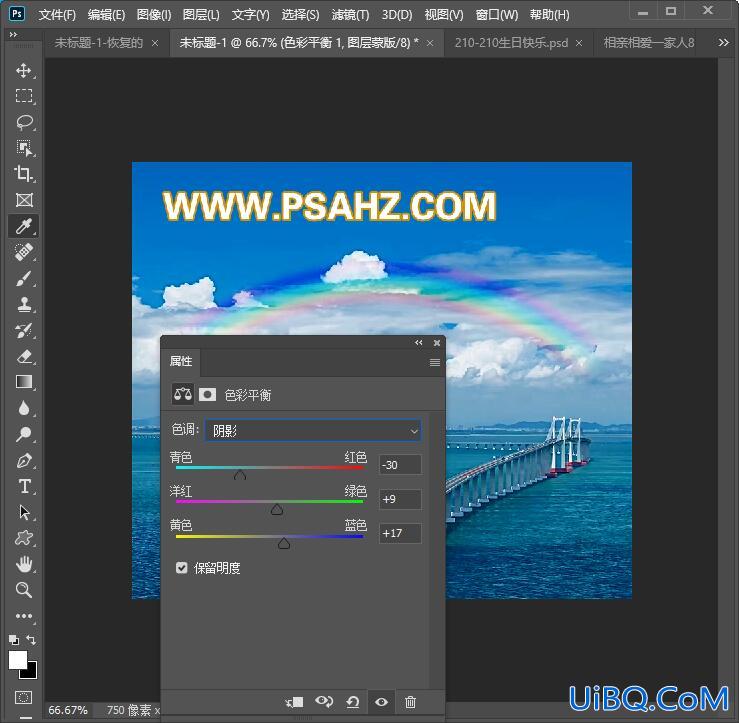Clip the adjustment to the layer below
739x723 pixels.
point(295,702)
